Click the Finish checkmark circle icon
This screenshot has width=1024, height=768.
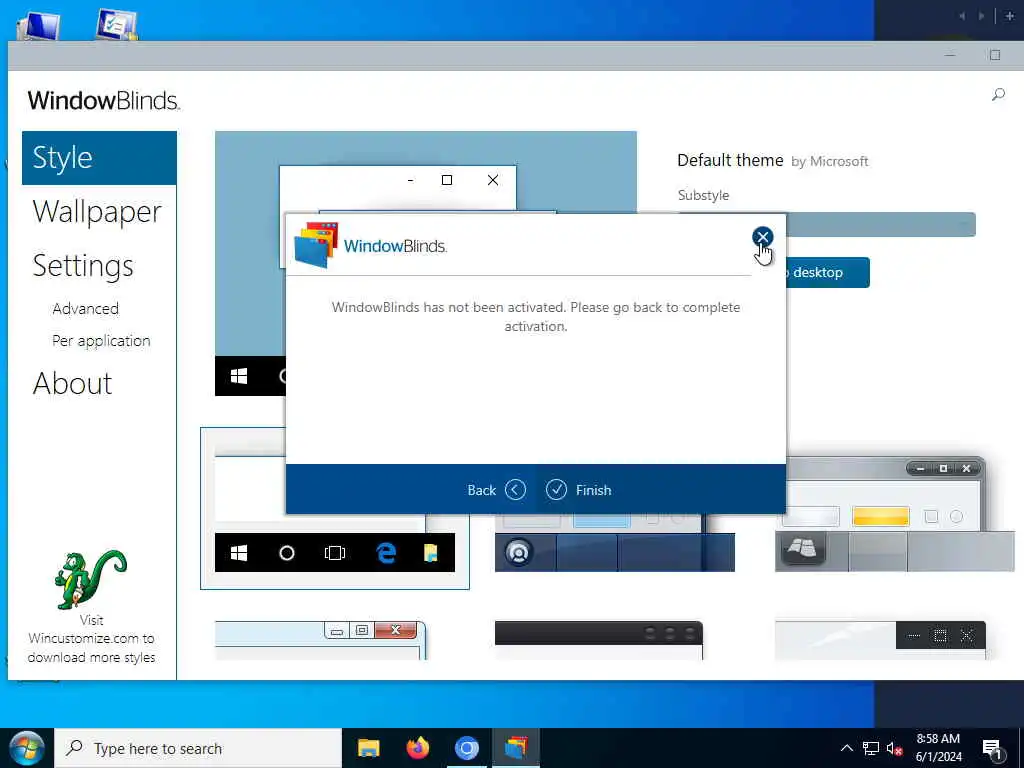(556, 490)
